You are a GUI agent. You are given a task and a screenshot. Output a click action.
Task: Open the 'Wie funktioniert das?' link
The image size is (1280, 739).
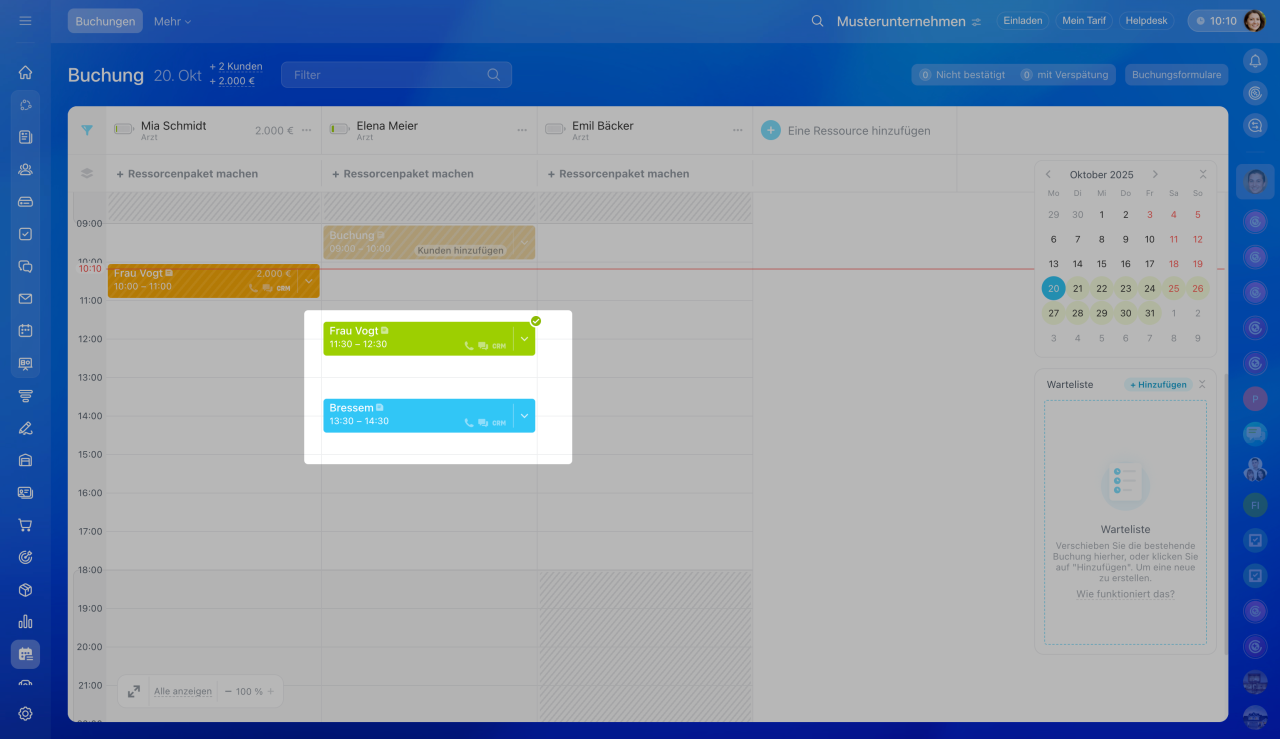pyautogui.click(x=1126, y=594)
